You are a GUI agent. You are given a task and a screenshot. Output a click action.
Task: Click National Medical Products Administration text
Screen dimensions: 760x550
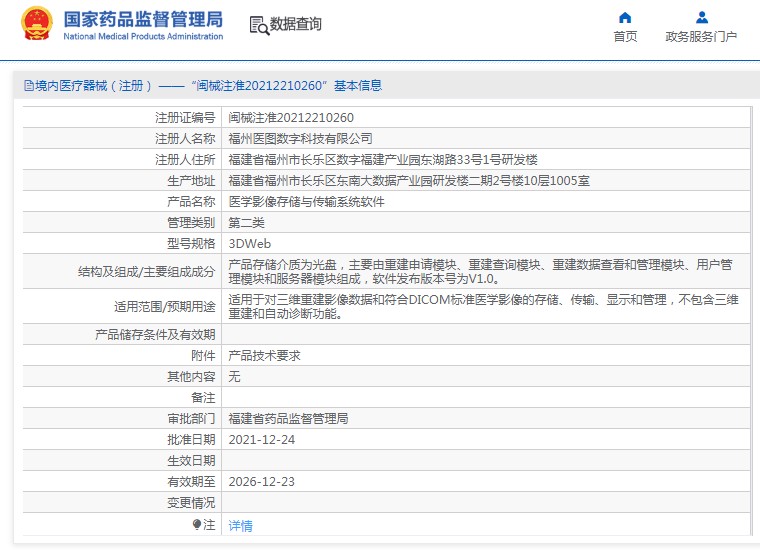[x=143, y=36]
